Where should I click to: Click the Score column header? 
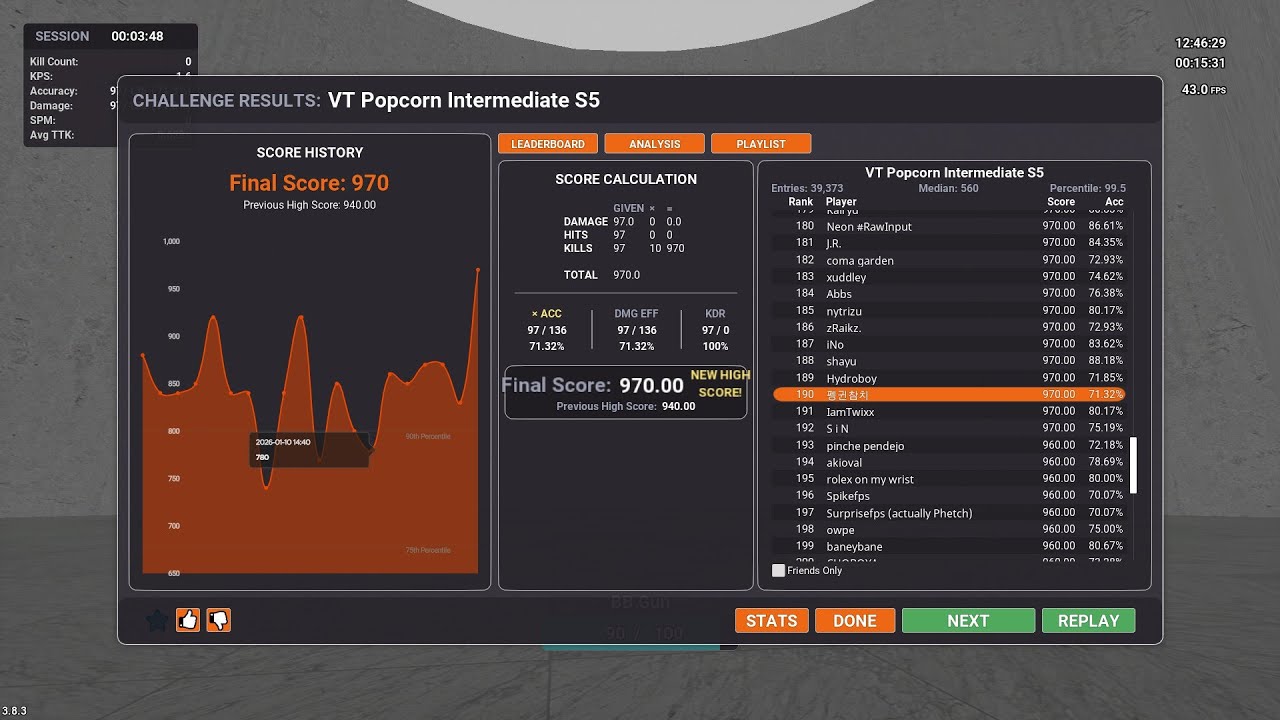tap(1061, 202)
